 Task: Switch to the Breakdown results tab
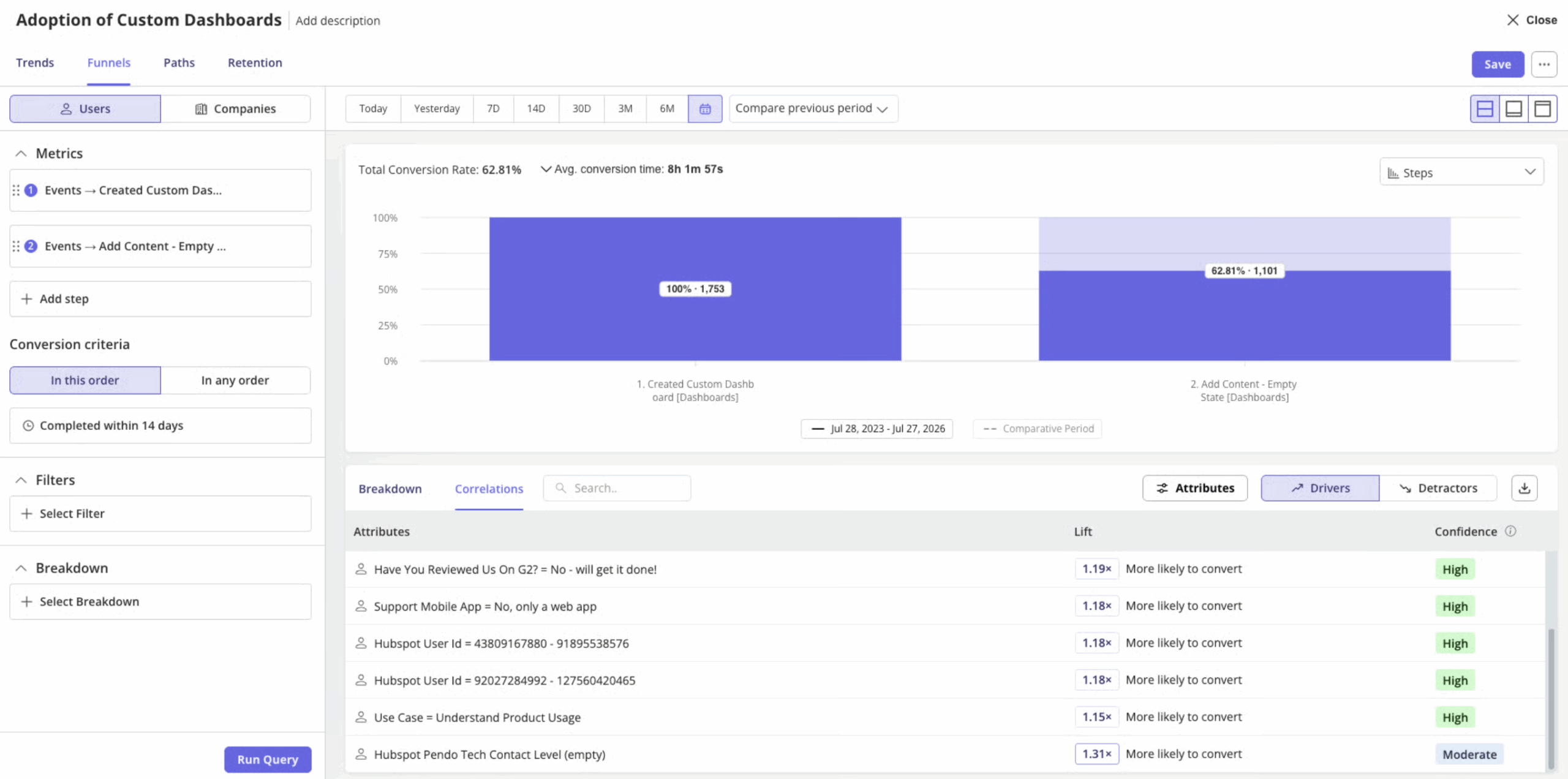390,489
